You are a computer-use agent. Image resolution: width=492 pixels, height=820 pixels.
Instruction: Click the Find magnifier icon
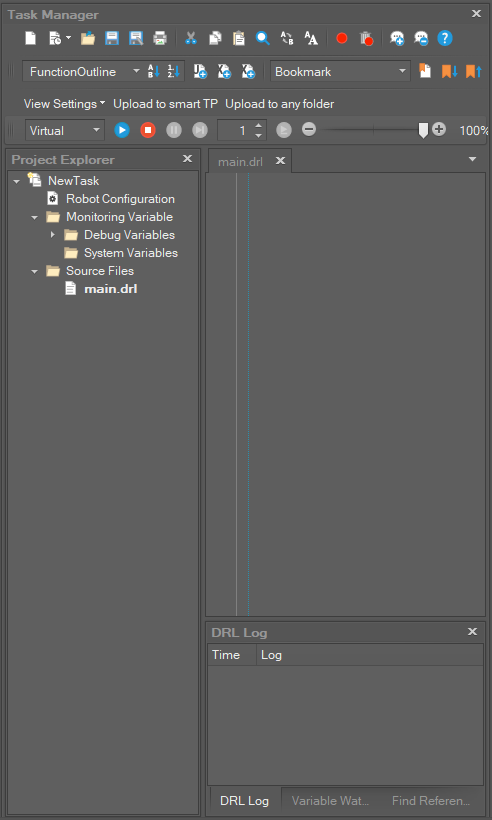point(262,38)
